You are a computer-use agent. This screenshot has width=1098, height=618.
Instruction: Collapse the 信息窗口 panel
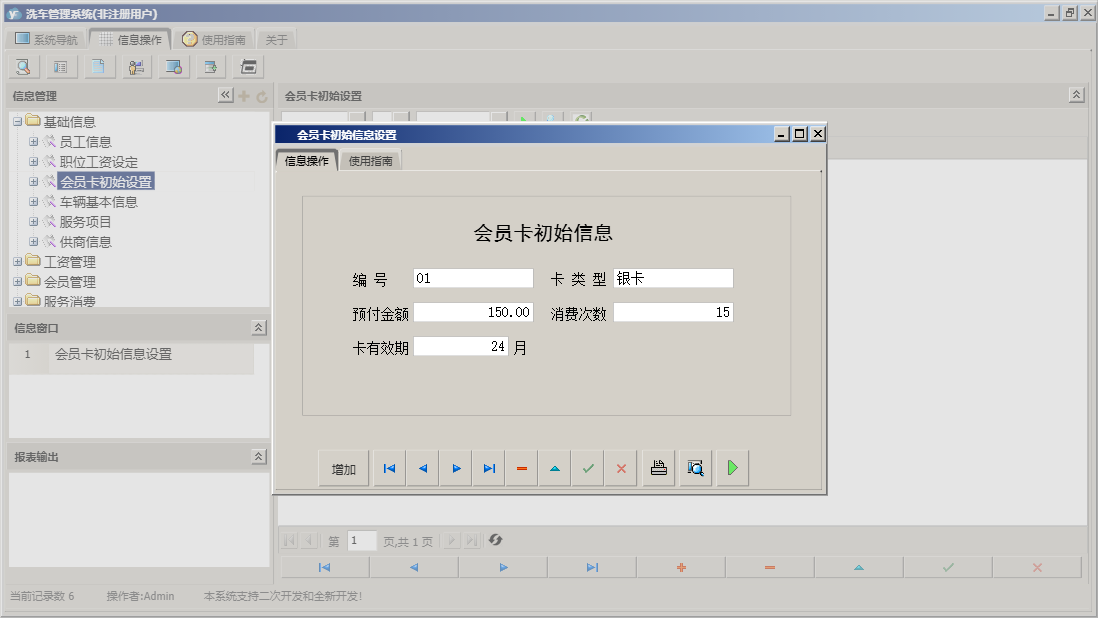click(257, 327)
